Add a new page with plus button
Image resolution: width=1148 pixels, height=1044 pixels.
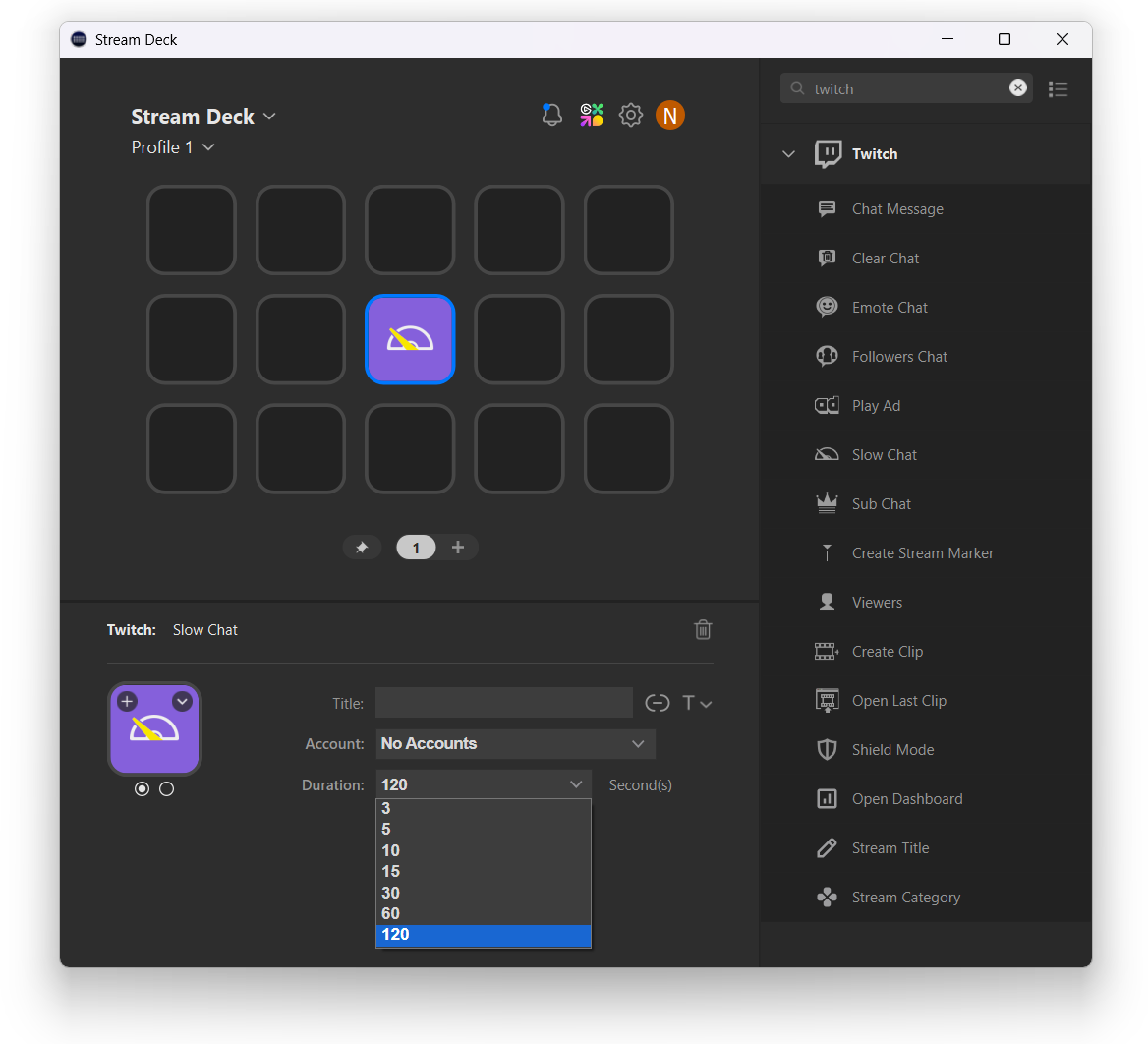[458, 547]
